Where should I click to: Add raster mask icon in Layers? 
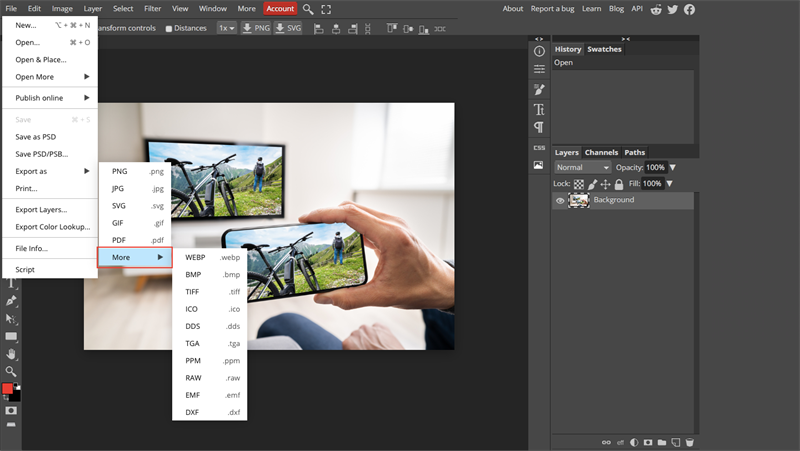click(648, 442)
